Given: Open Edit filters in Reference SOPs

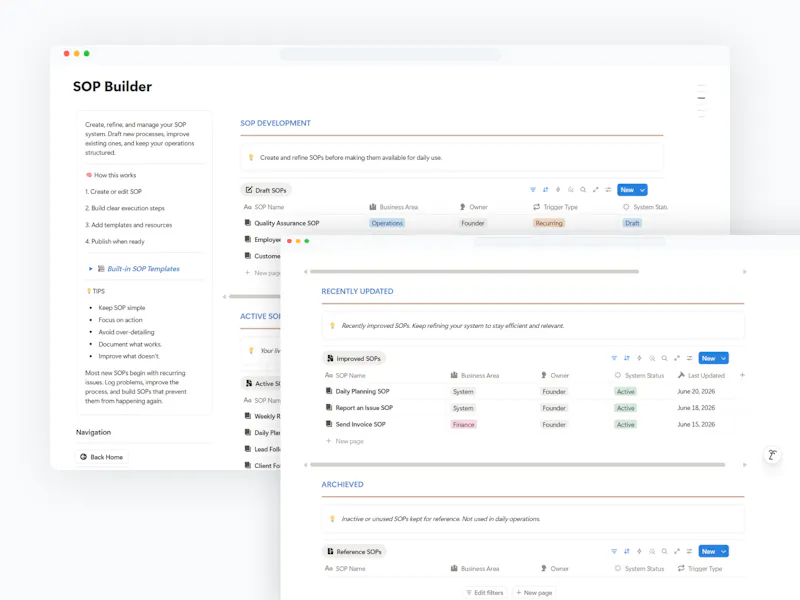Looking at the screenshot, I should [484, 592].
